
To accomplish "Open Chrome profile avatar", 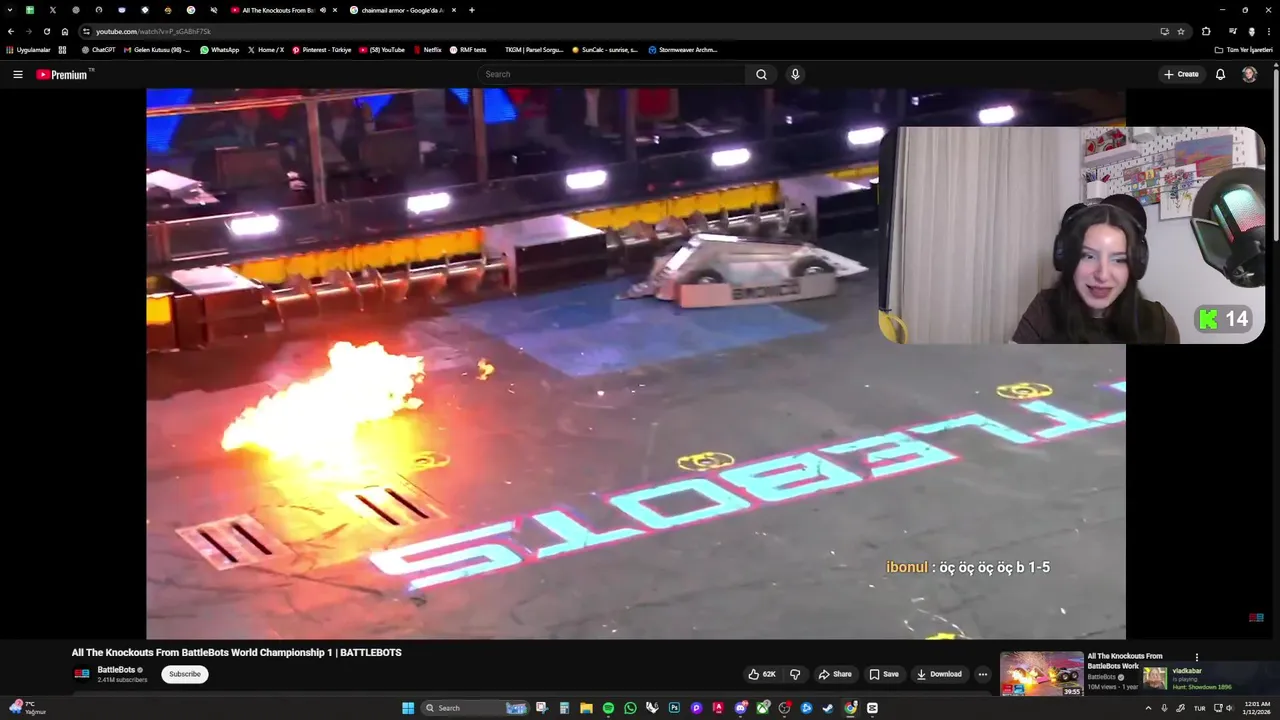I will 1251,31.
